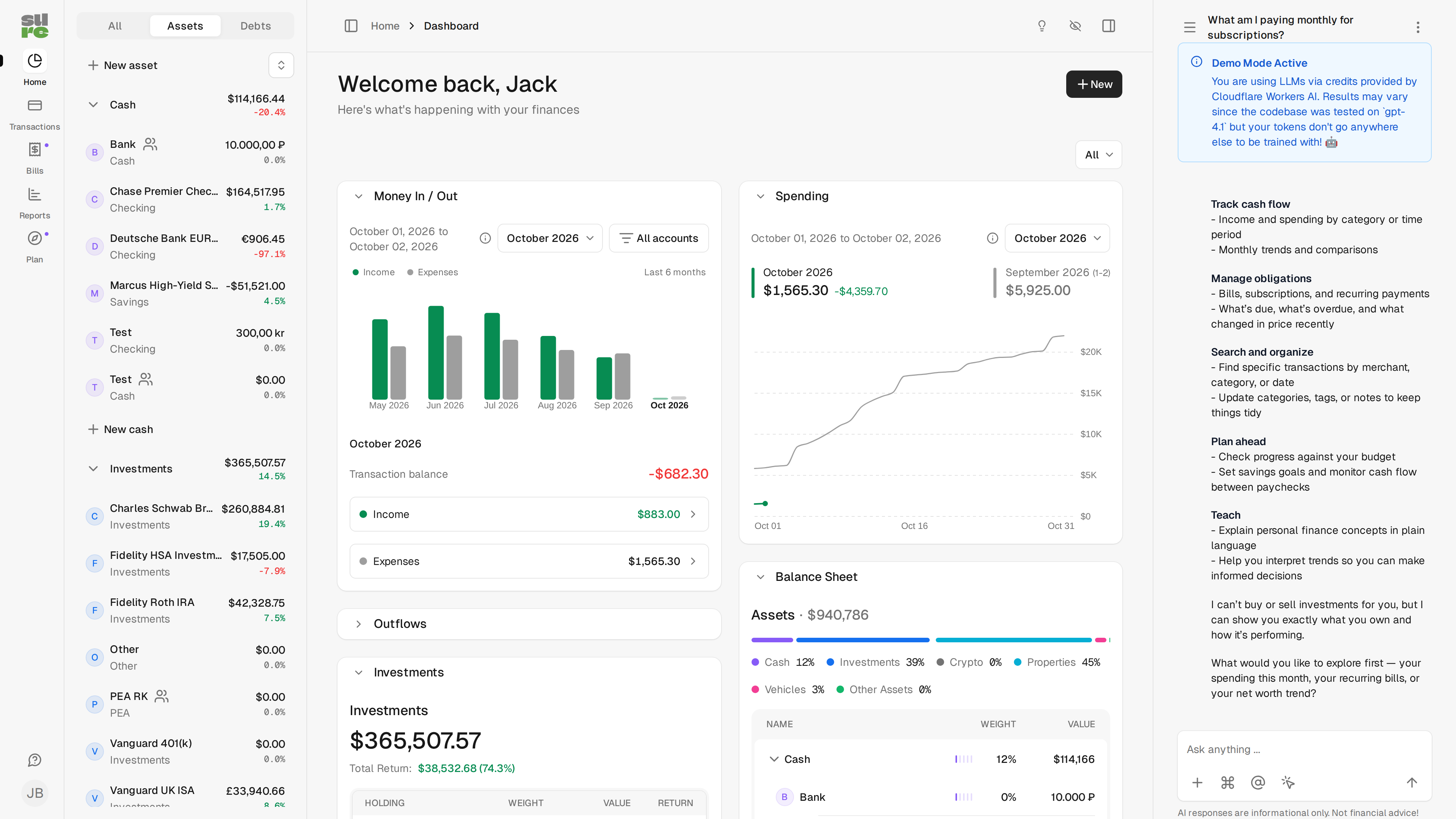Viewport: 1456px width, 819px height.
Task: Click the Home pie chart icon
Action: (35, 61)
